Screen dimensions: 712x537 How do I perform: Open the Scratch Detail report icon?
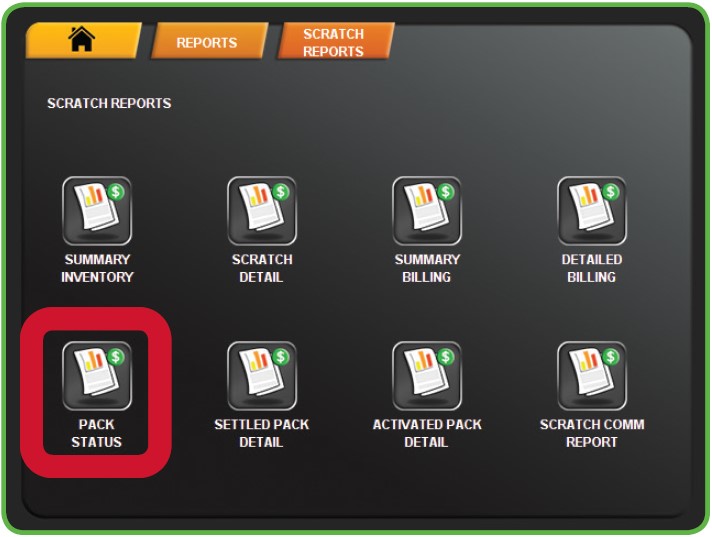pyautogui.click(x=262, y=211)
